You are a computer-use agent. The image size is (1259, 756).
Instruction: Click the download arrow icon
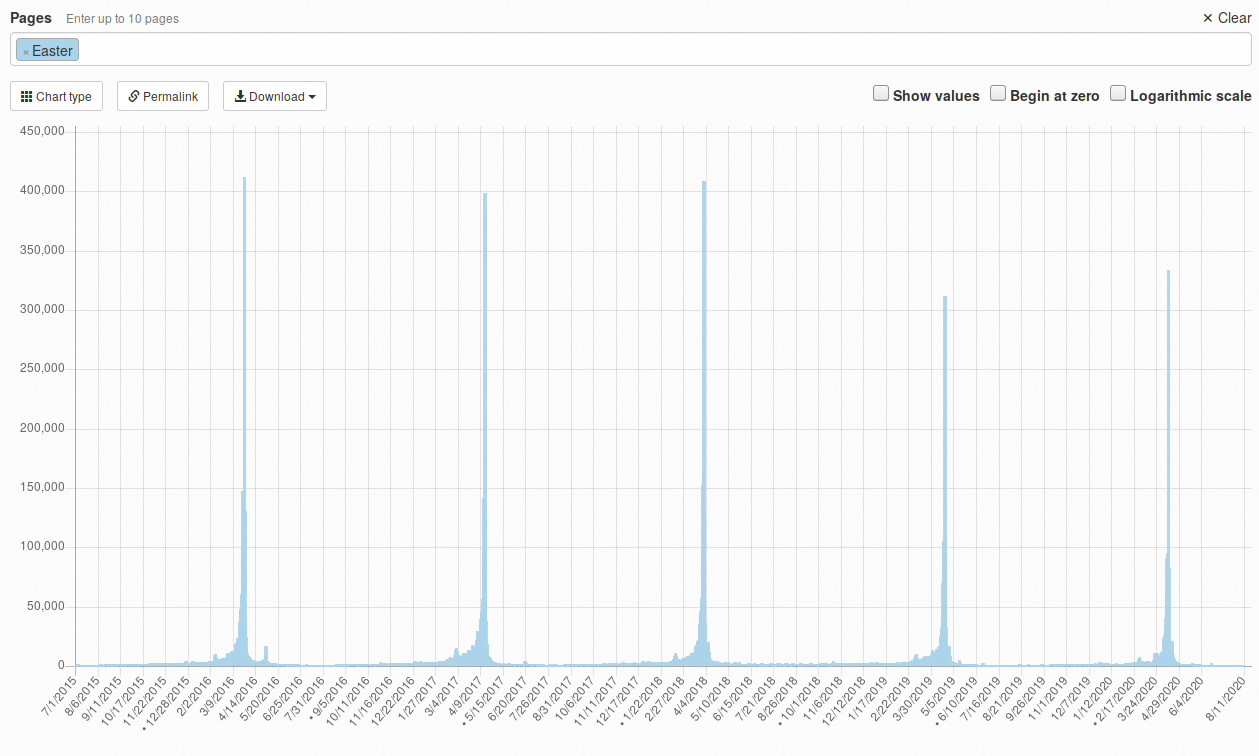click(x=240, y=96)
